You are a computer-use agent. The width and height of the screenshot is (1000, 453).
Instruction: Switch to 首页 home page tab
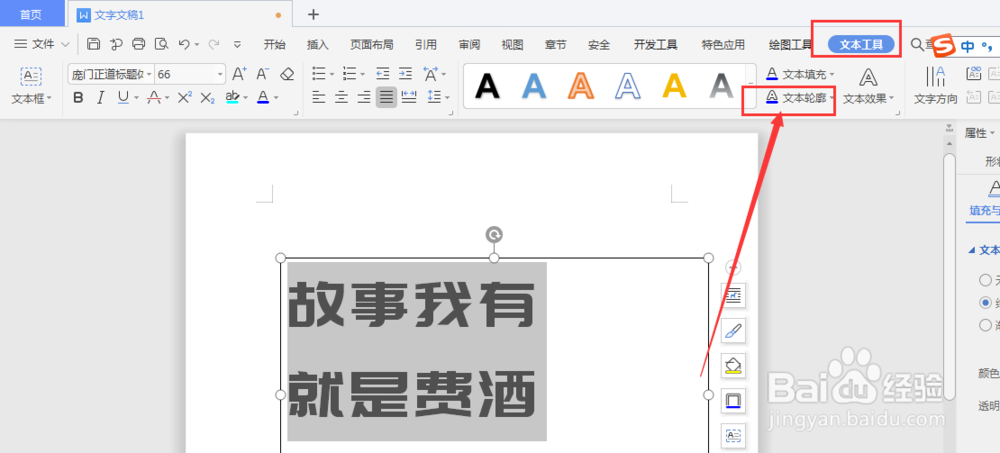point(31,14)
